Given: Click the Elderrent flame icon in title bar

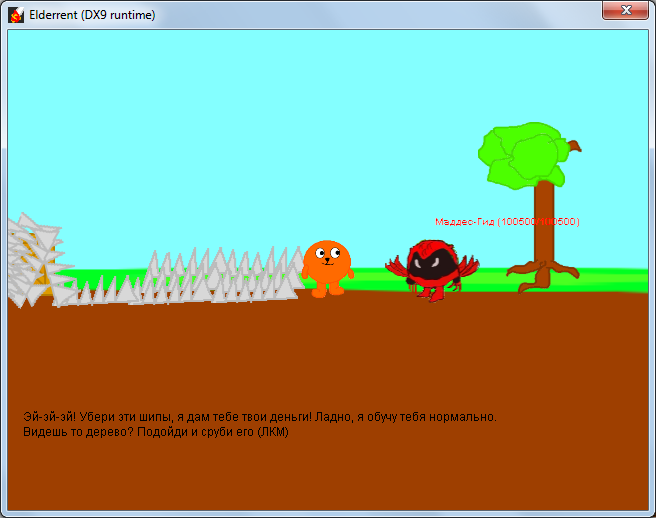Looking at the screenshot, I should point(16,14).
